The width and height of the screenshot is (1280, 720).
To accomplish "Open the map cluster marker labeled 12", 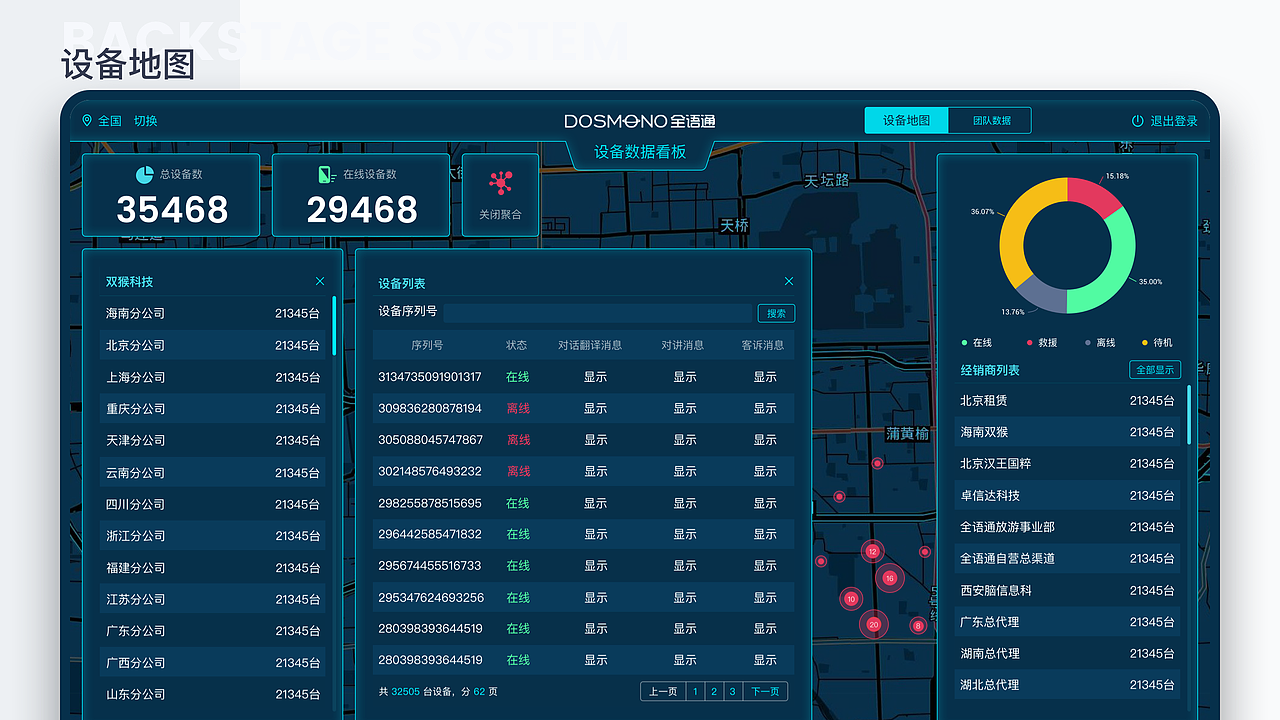I will click(873, 551).
